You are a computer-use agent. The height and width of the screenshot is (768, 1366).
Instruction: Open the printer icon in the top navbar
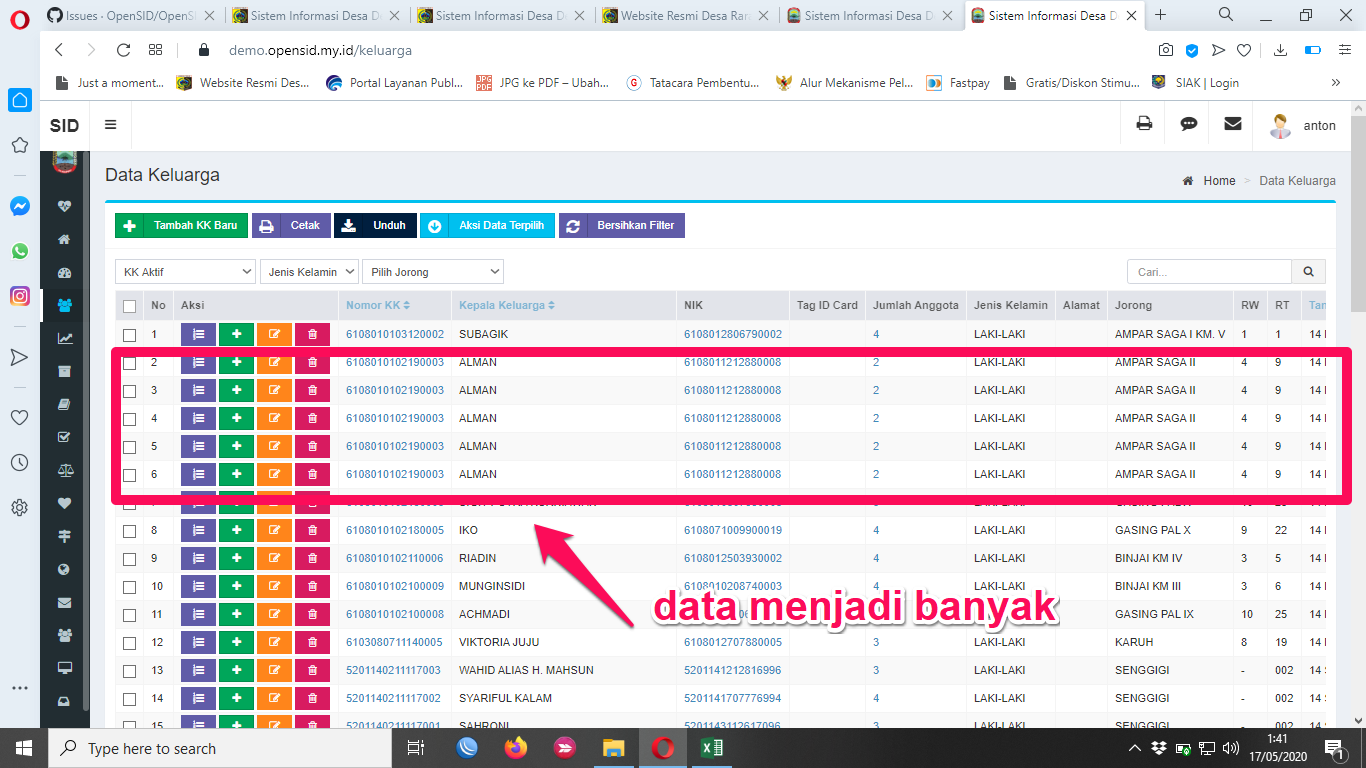(x=1142, y=124)
